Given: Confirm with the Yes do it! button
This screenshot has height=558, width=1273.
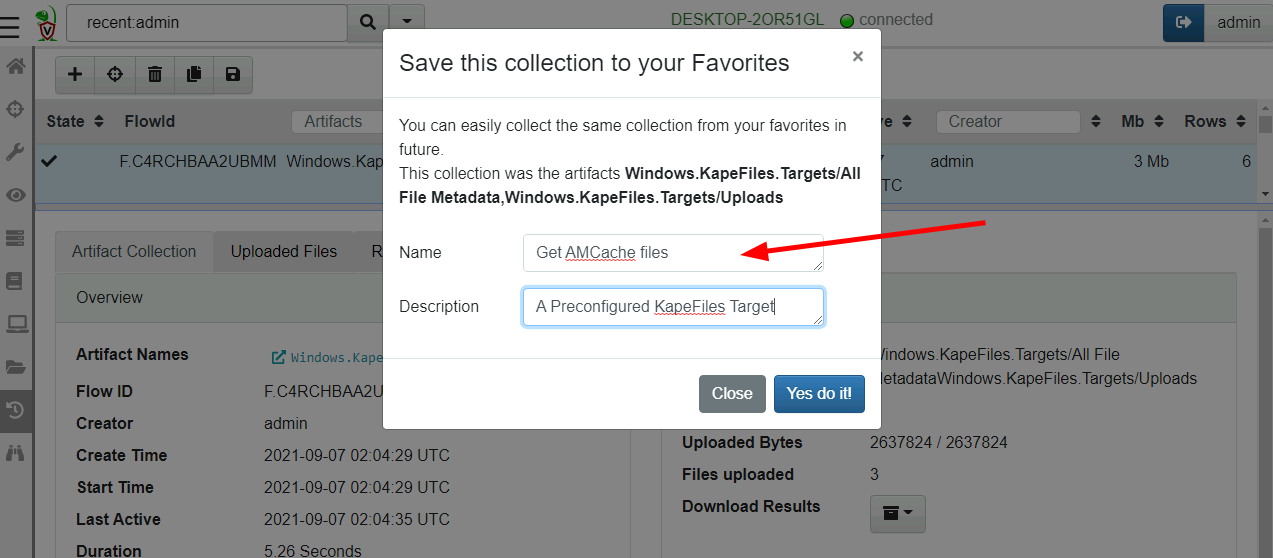Looking at the screenshot, I should 819,394.
